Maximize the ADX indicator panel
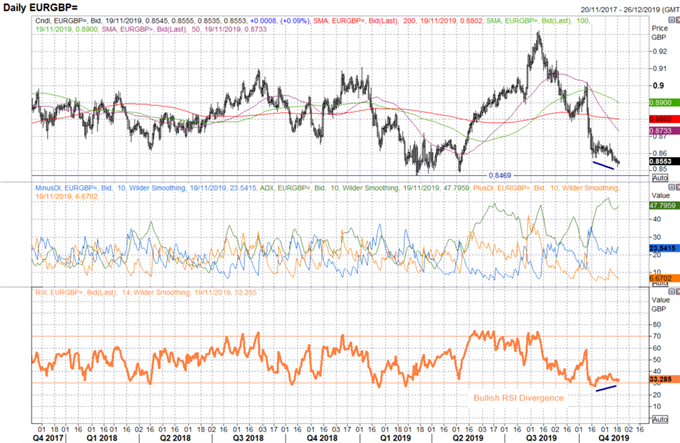680x443 pixels. coord(672,187)
